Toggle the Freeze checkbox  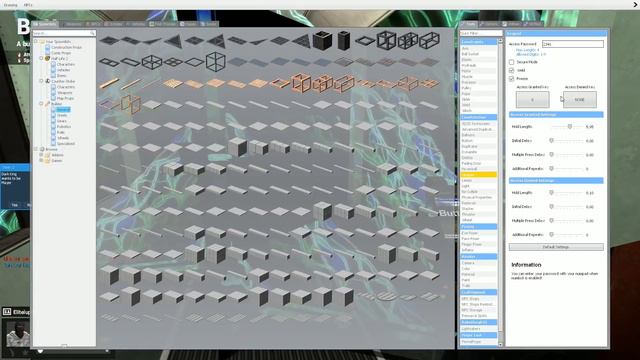pos(511,78)
